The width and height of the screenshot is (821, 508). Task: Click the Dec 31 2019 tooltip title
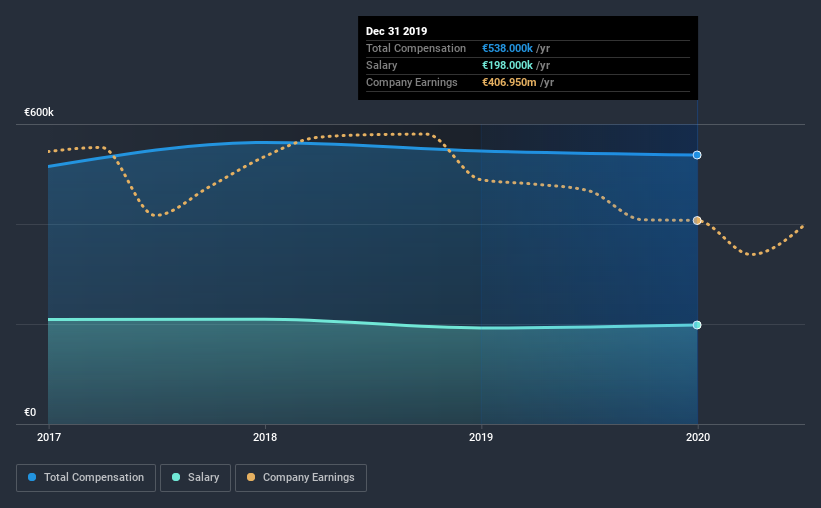point(396,31)
